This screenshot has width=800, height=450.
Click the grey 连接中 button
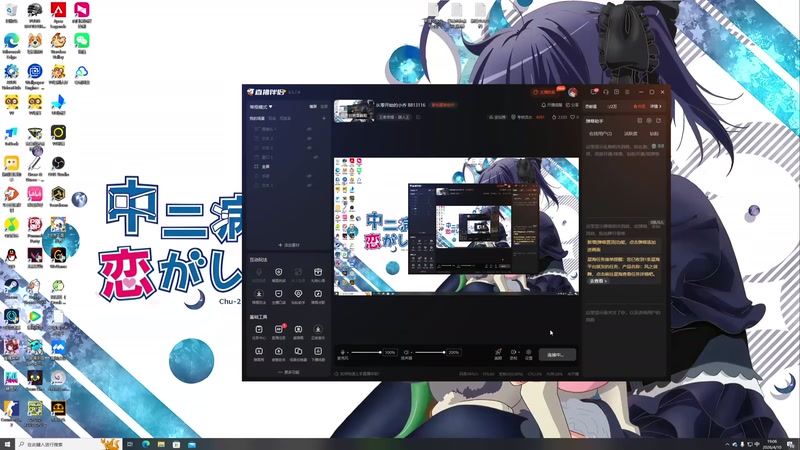(557, 355)
